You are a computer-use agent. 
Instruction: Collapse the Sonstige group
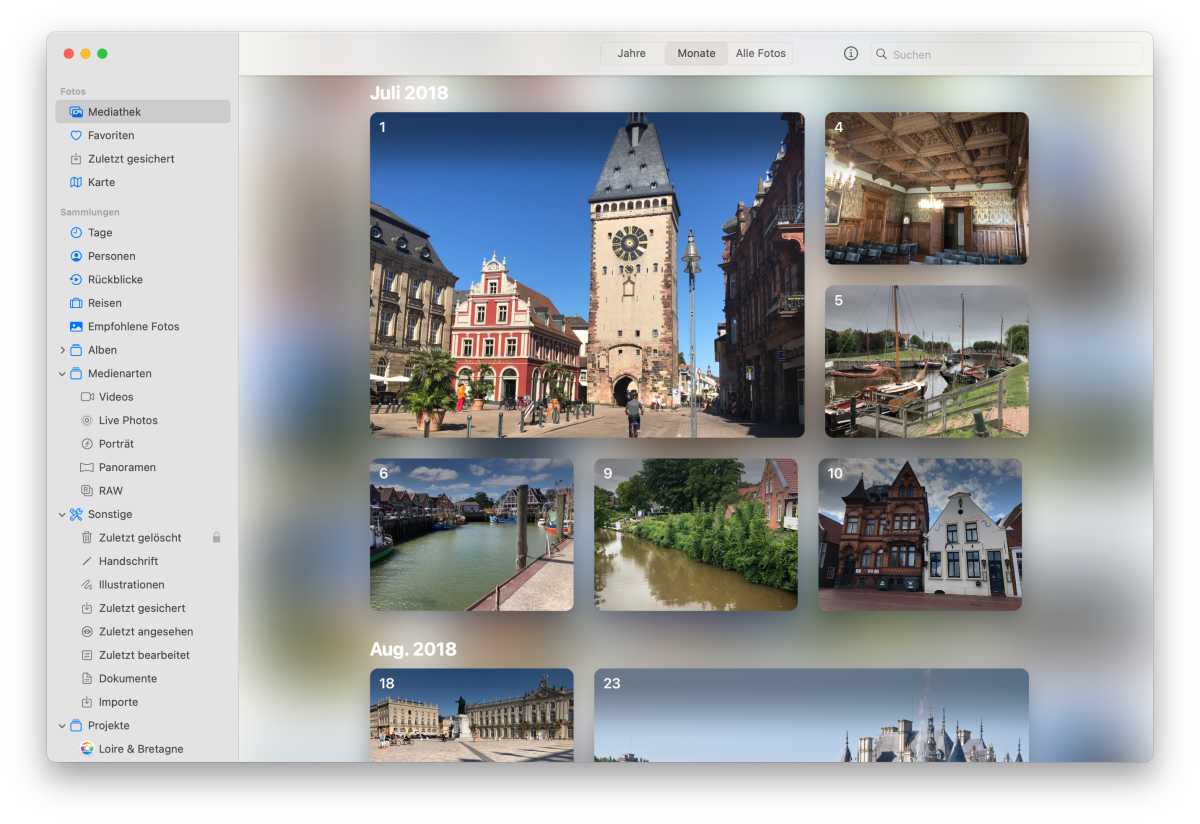click(x=62, y=514)
